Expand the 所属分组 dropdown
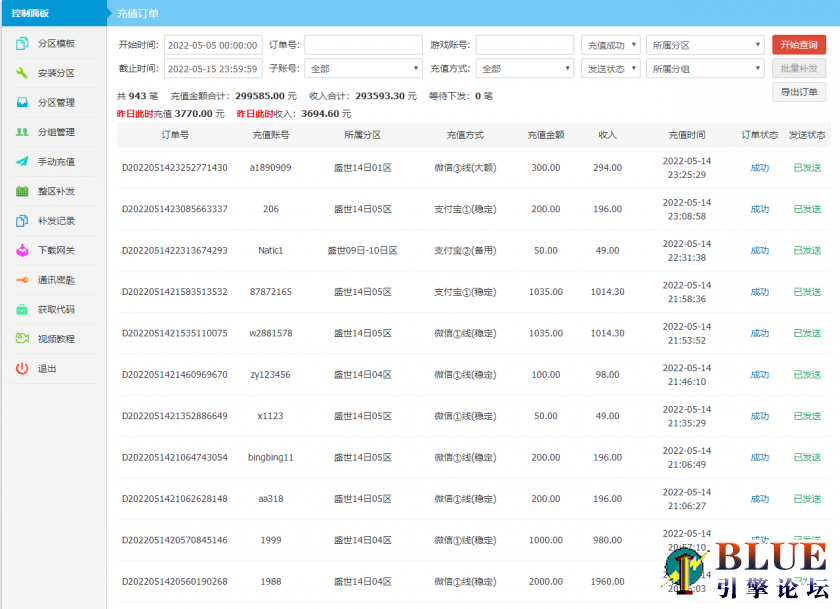840x609 pixels. click(705, 69)
